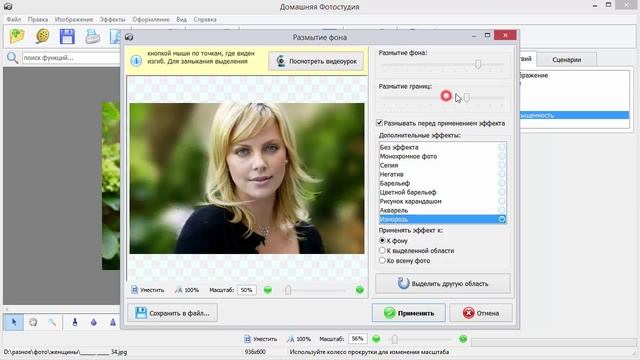
Task: Click the blue floppy disk save icon
Action: pyautogui.click(x=67, y=36)
